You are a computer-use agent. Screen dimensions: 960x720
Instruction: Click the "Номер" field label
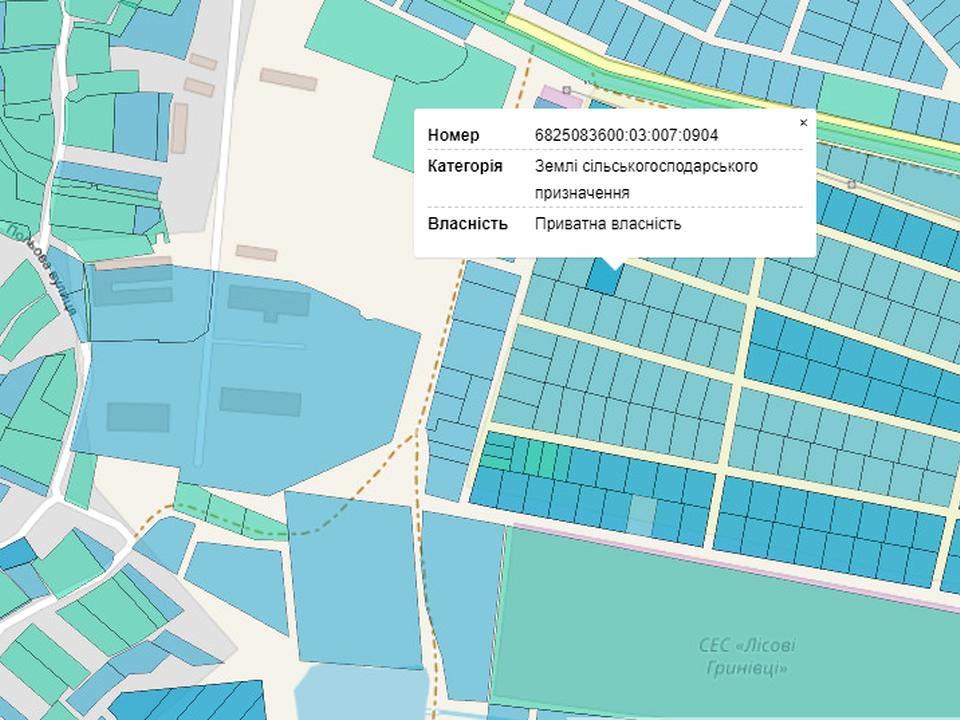point(453,135)
